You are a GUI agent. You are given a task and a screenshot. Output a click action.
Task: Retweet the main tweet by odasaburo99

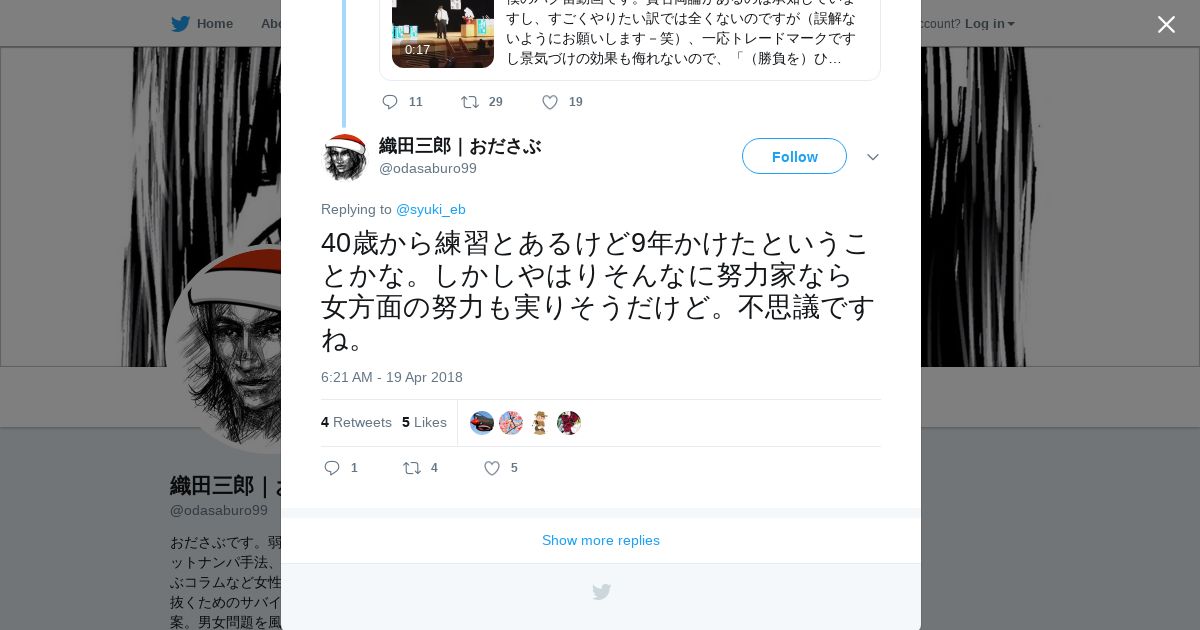pos(412,468)
